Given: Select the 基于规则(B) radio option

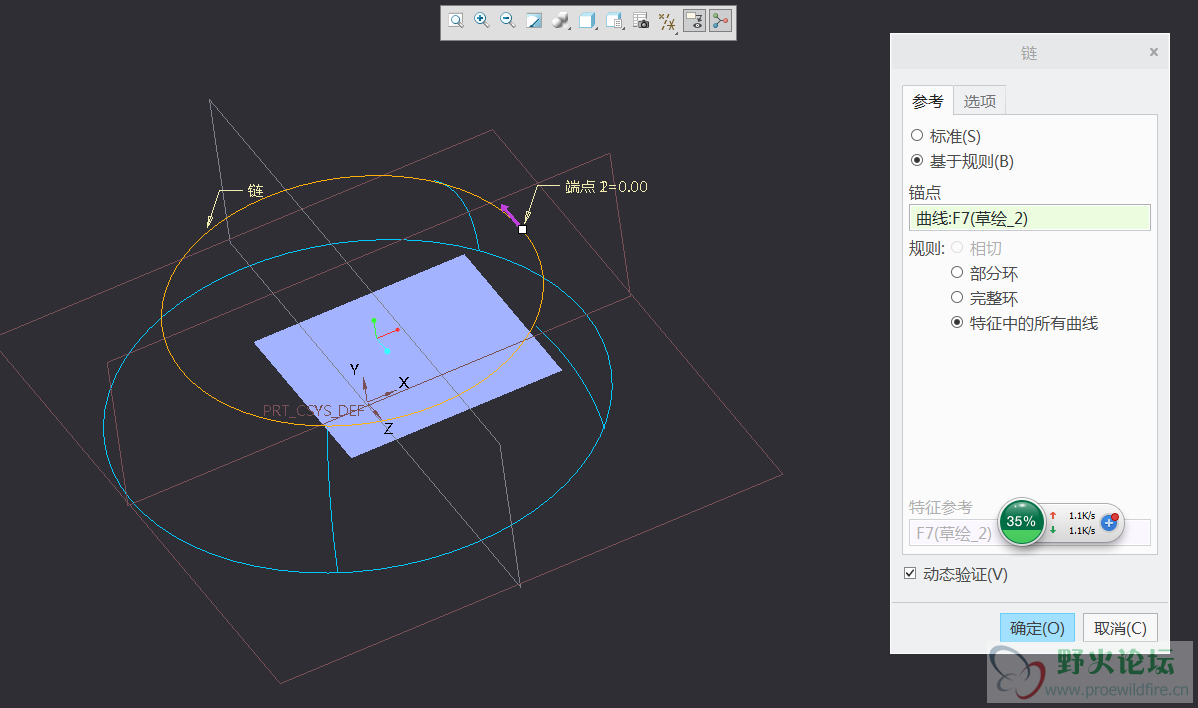Looking at the screenshot, I should [917, 160].
